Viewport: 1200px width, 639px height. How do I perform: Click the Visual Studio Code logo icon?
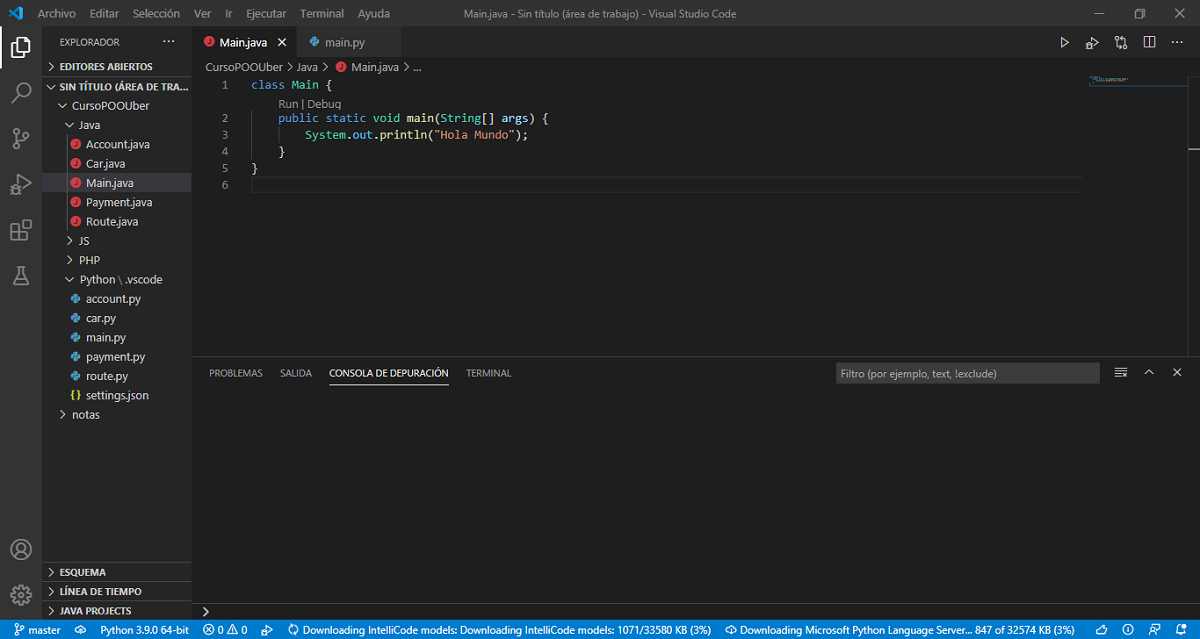(15, 13)
